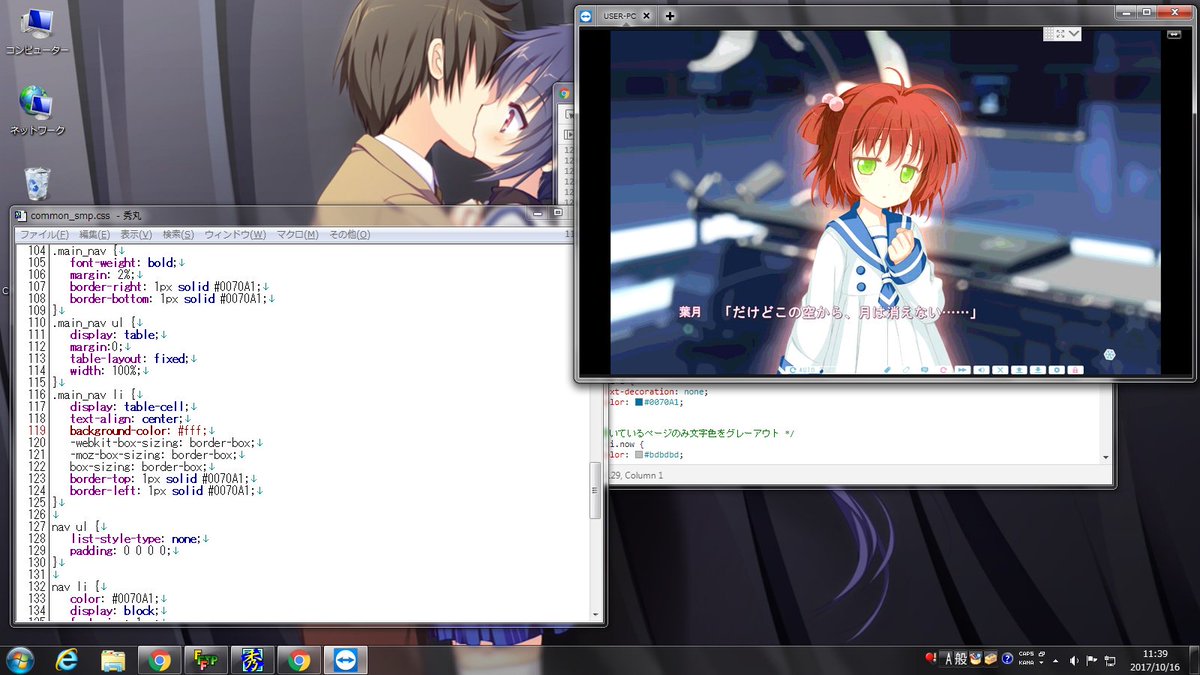Click the IME 般 conversion mode button
1200x675 pixels.
[961, 660]
